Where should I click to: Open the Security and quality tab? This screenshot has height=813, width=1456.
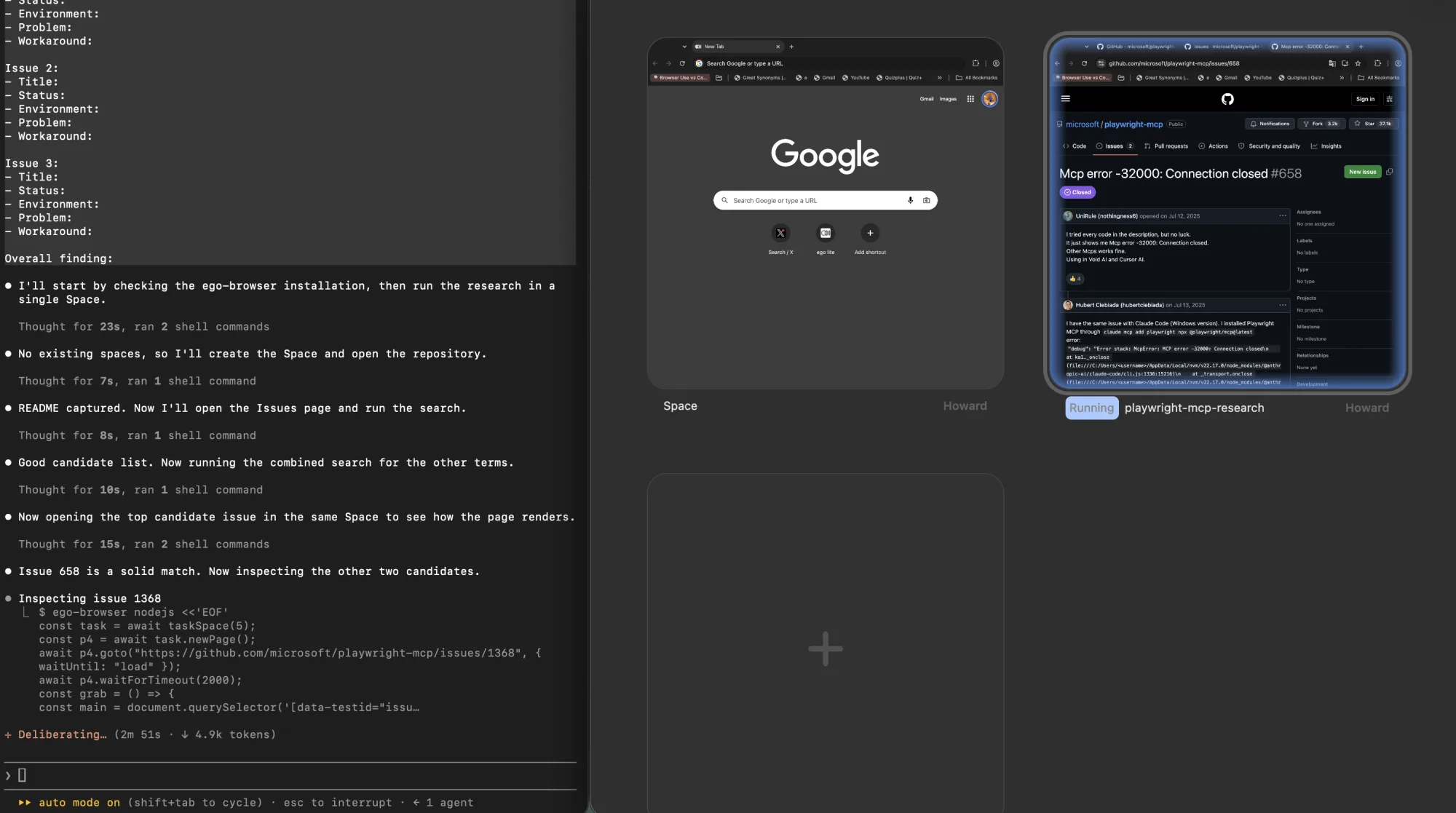click(1269, 146)
